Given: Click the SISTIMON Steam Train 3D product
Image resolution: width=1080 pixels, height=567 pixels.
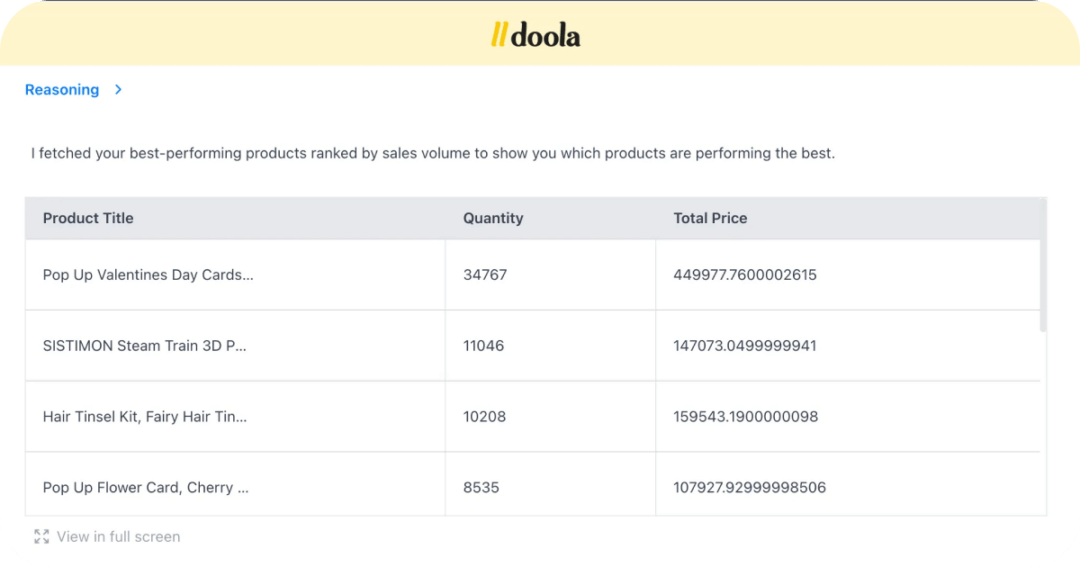Looking at the screenshot, I should point(144,346).
